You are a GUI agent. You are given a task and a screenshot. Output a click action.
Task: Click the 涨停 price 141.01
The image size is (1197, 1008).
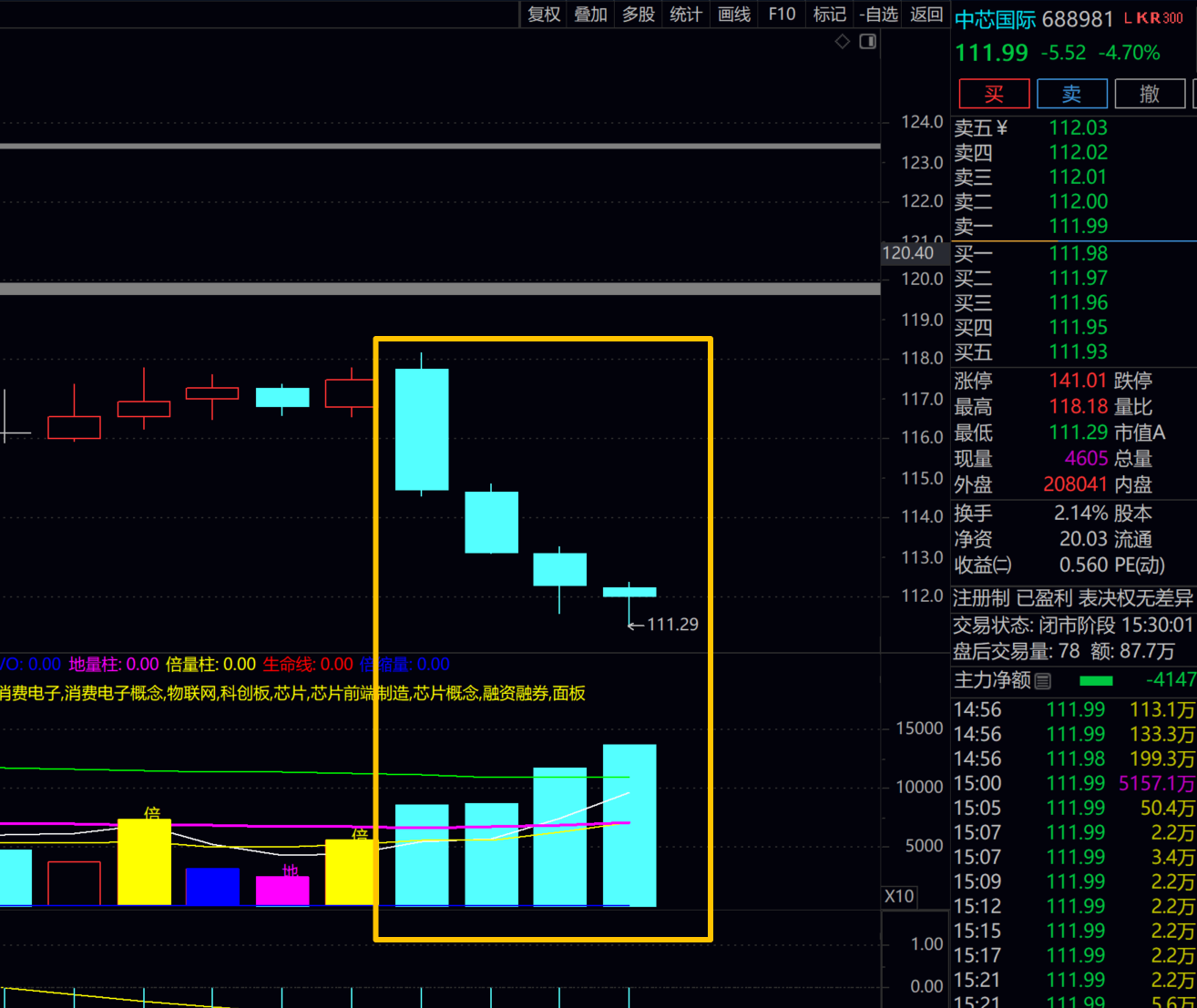[1079, 381]
